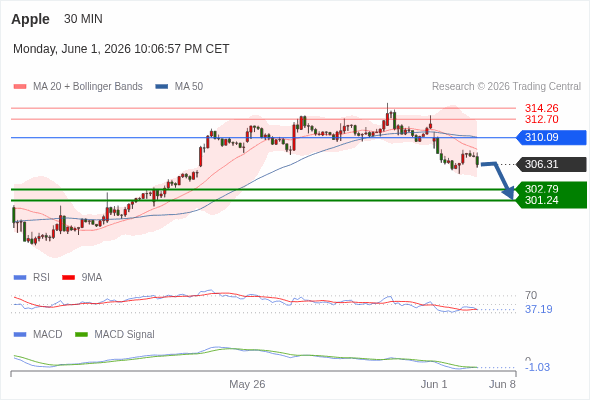Click the blue 310.09 pivot price tag
590x400 pixels.
[x=551, y=137]
